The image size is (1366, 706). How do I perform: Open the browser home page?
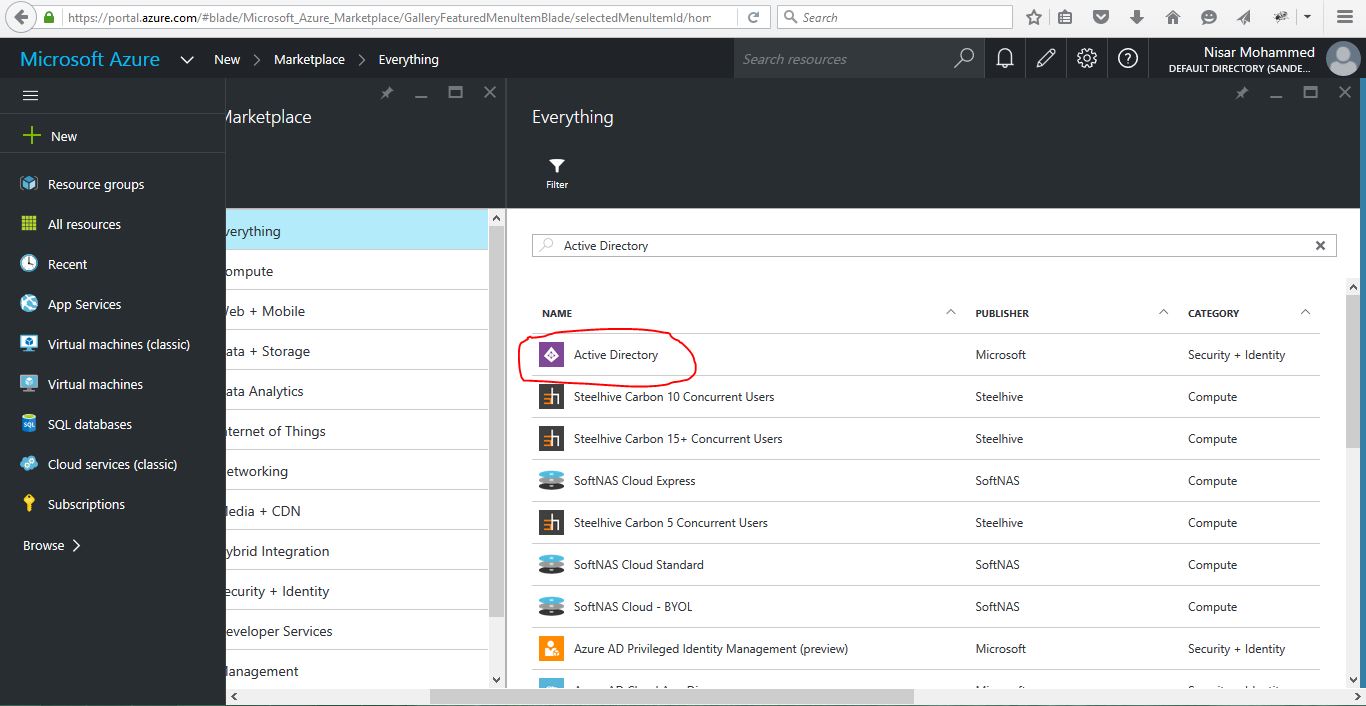[1173, 17]
